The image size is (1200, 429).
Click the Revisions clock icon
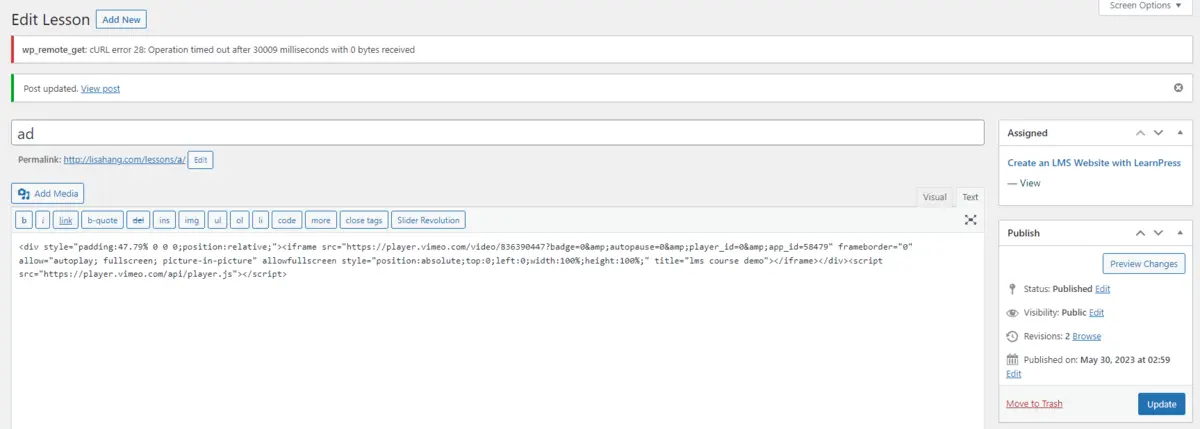point(1012,337)
